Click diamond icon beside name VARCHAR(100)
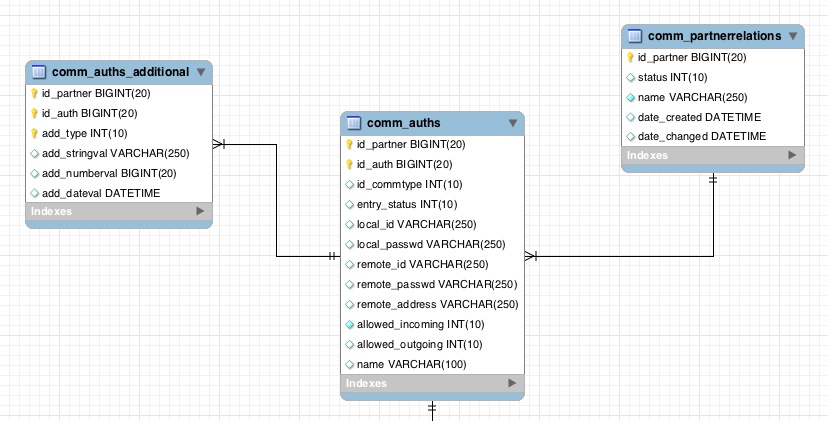This screenshot has width=828, height=421. [350, 364]
